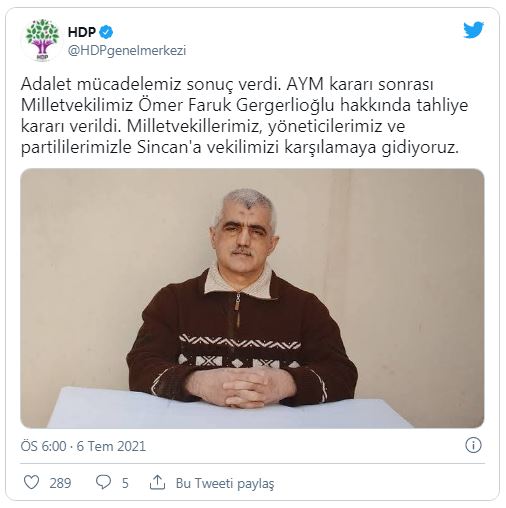Click the word Sincan'a in tweet
The image size is (506, 508).
pos(169,147)
